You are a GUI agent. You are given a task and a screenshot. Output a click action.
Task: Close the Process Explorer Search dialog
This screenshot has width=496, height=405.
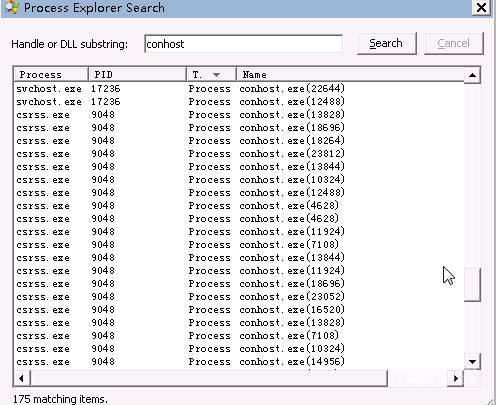click(x=481, y=7)
